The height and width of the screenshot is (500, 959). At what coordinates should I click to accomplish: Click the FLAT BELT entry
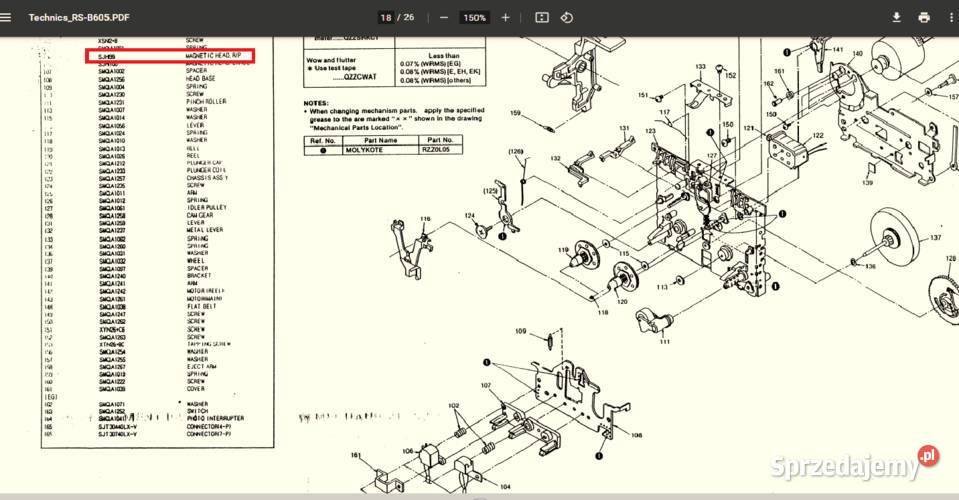[202, 306]
